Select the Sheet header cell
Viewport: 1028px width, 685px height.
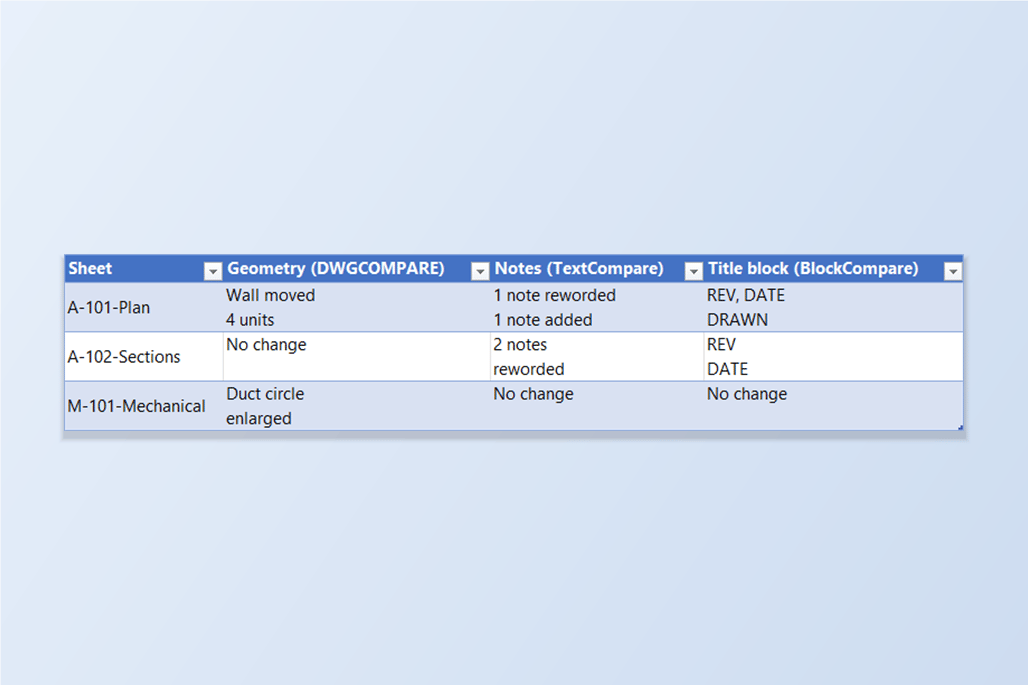[144, 269]
